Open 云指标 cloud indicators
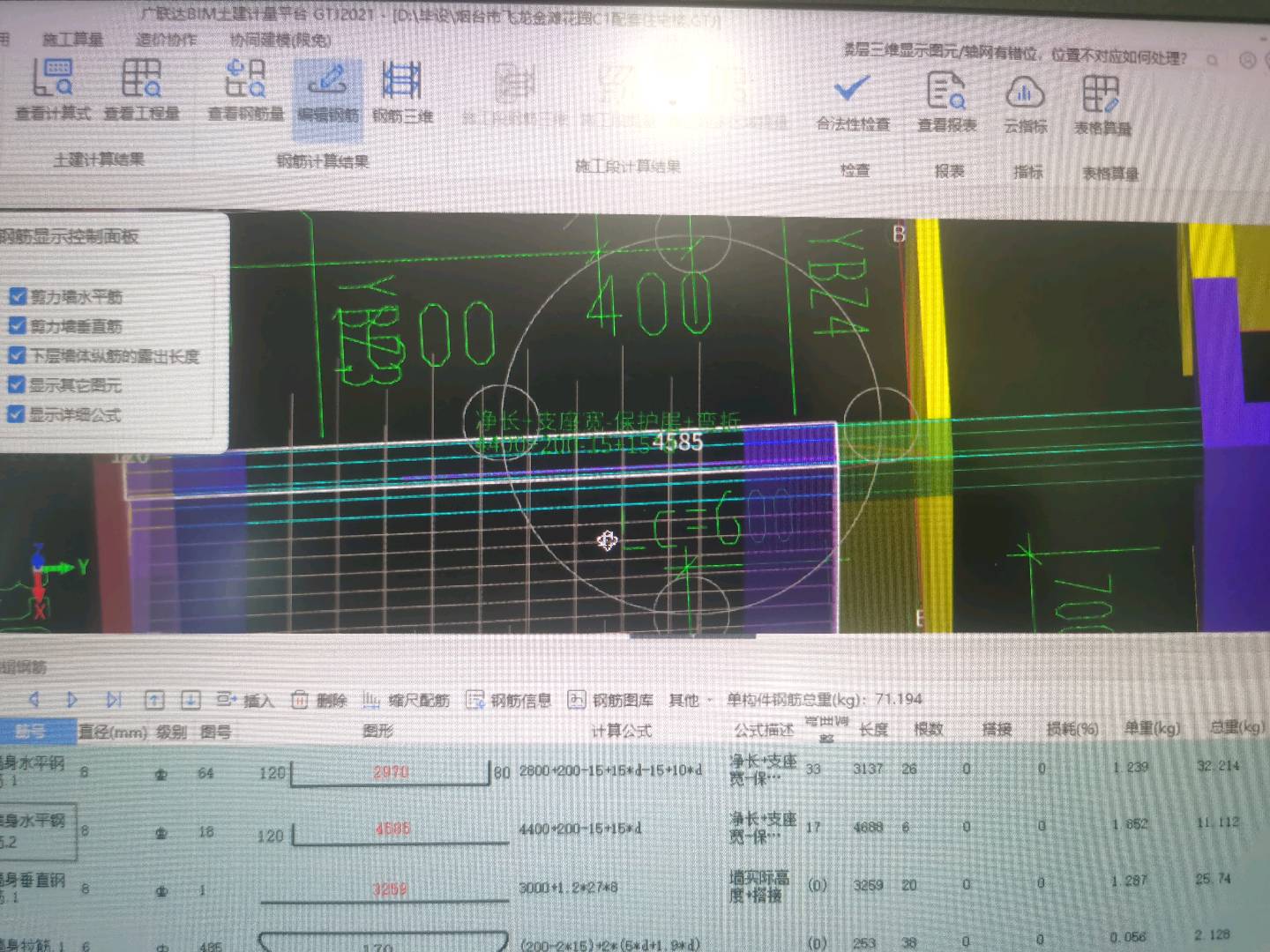Screen dimensions: 1270x952 1025,104
